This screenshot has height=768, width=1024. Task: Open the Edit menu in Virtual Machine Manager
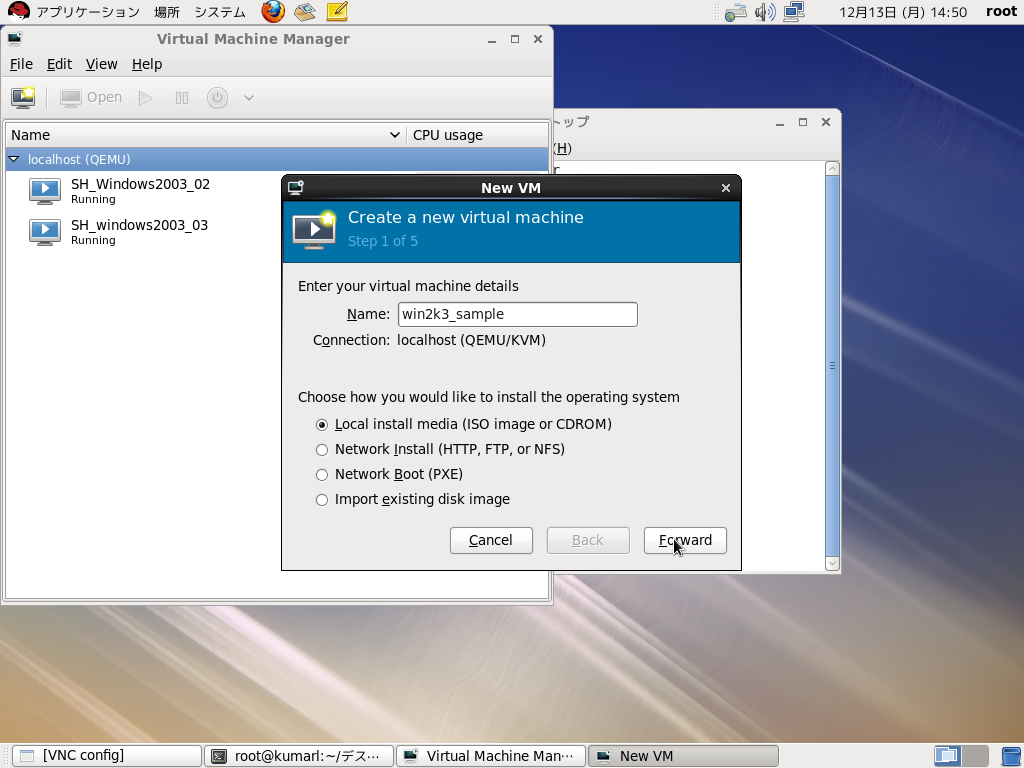pos(58,63)
